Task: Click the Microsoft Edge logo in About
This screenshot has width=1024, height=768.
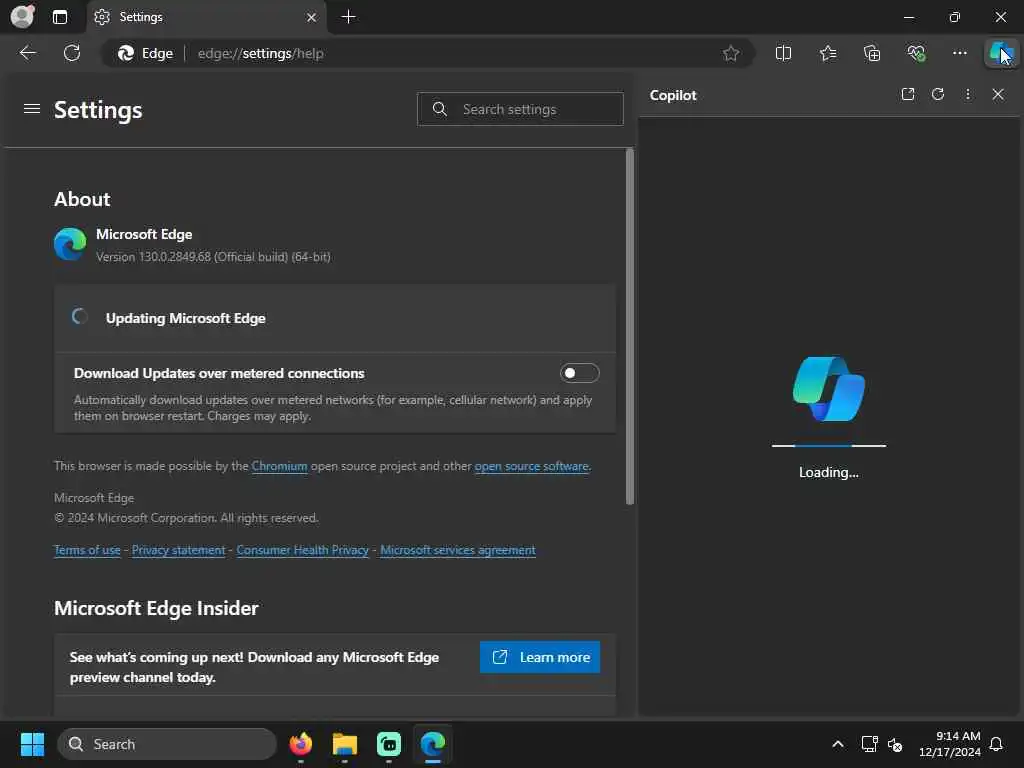Action: pos(70,244)
